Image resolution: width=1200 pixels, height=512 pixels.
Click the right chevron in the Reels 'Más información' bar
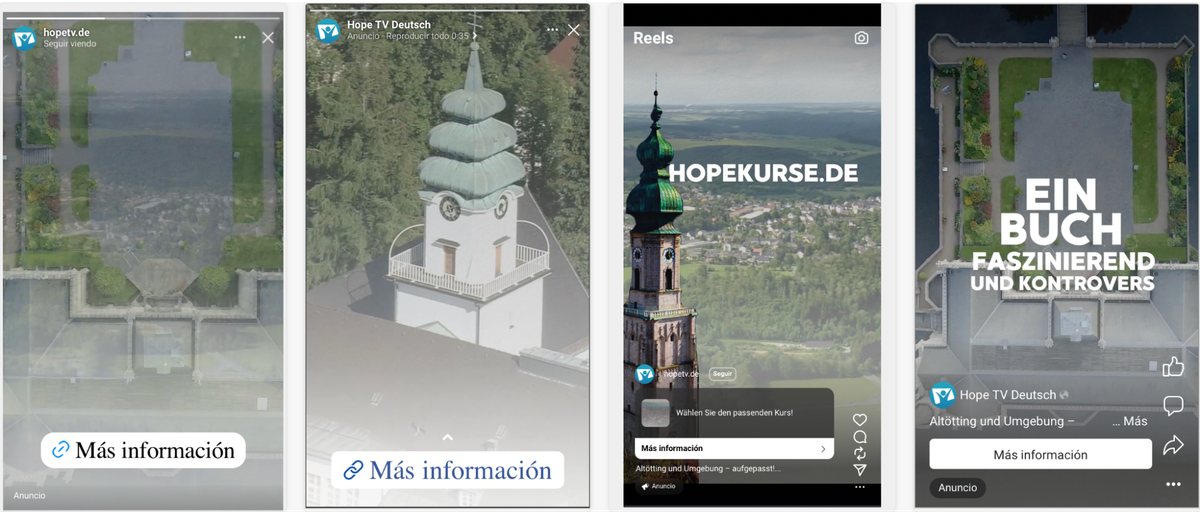[x=822, y=449]
